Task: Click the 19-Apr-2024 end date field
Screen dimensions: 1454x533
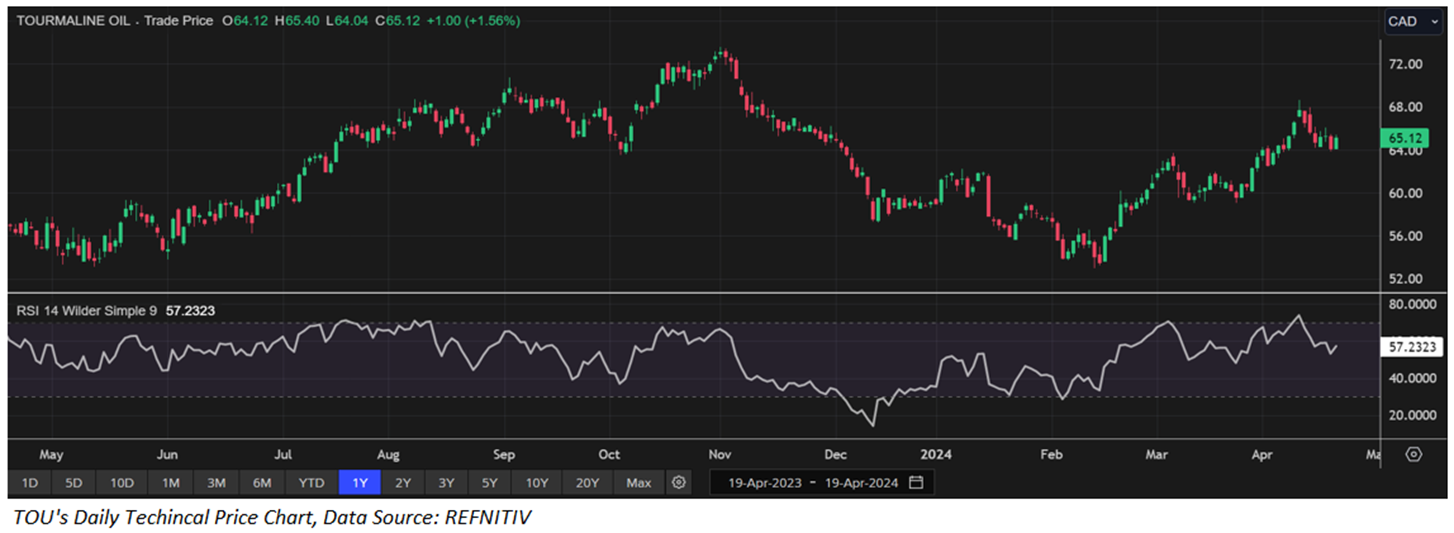Action: click(859, 483)
